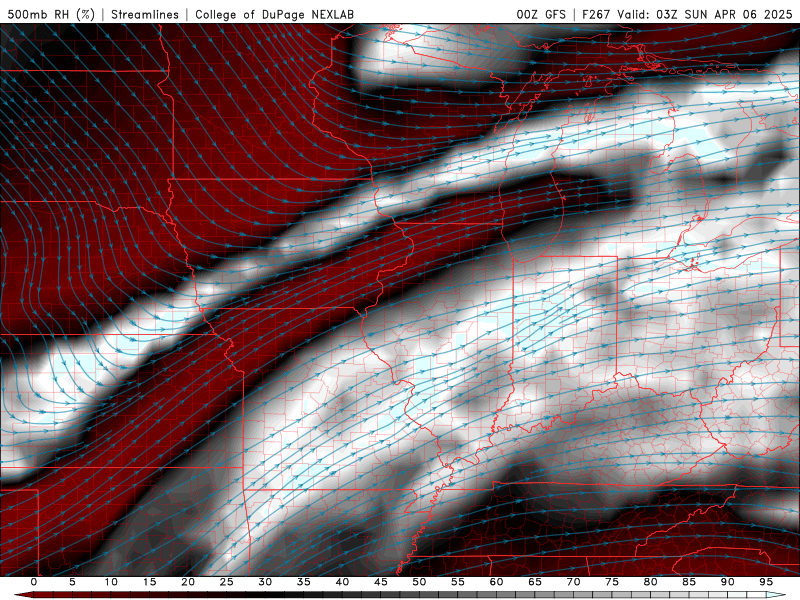Click the "F267" forecast hour label

pyautogui.click(x=596, y=14)
